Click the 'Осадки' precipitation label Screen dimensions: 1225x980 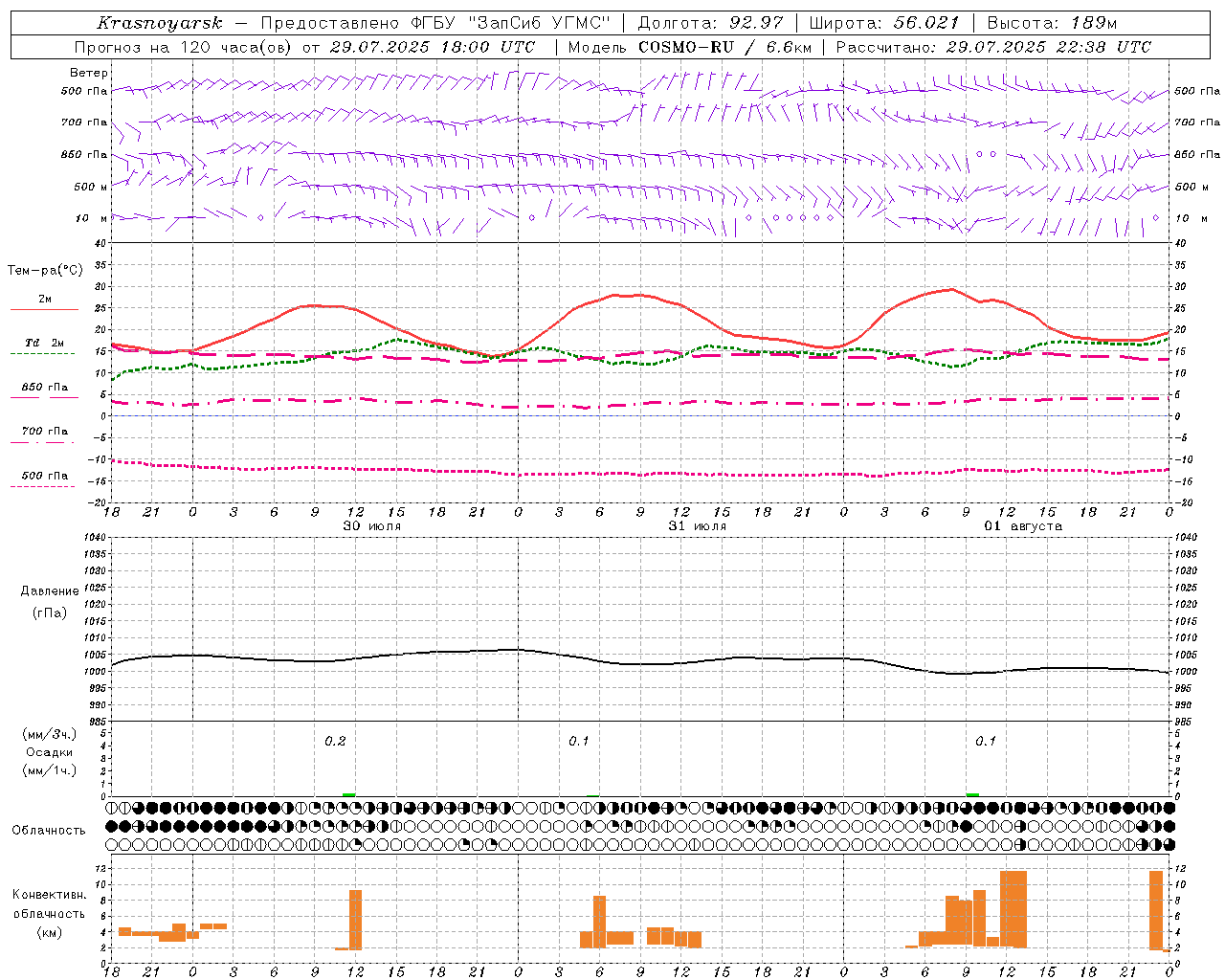pyautogui.click(x=50, y=752)
